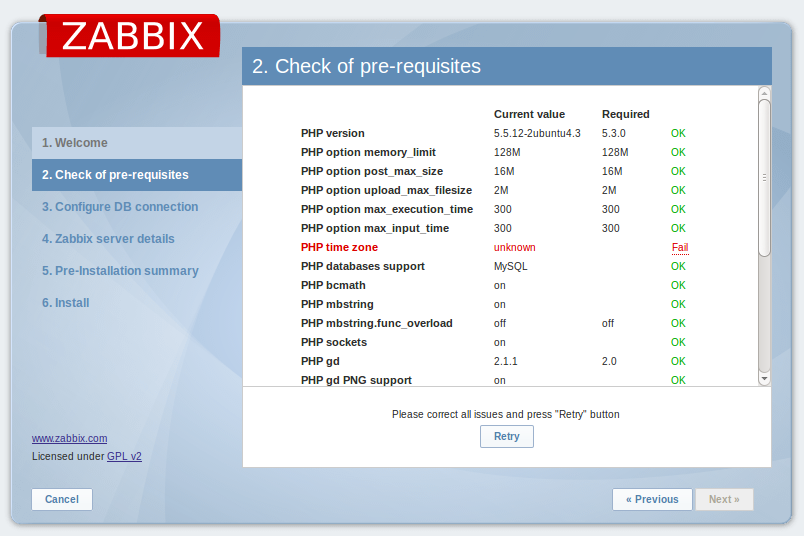
Task: Click the Next button
Action: point(724,499)
